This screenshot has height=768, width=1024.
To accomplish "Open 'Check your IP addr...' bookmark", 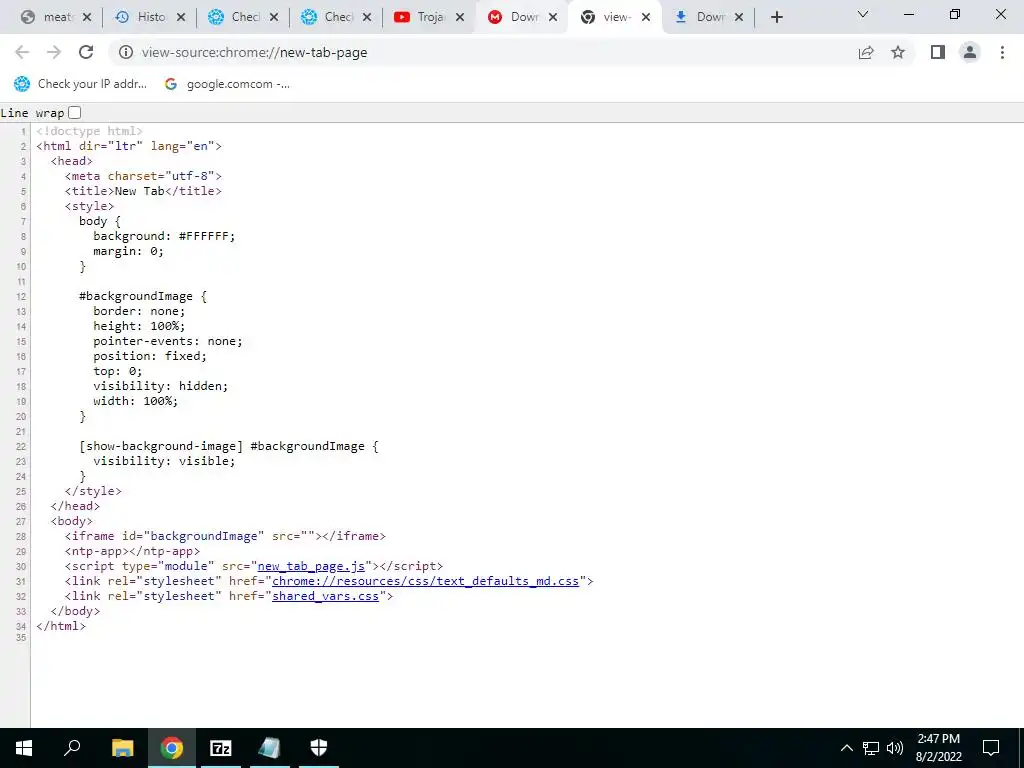I will [80, 84].
